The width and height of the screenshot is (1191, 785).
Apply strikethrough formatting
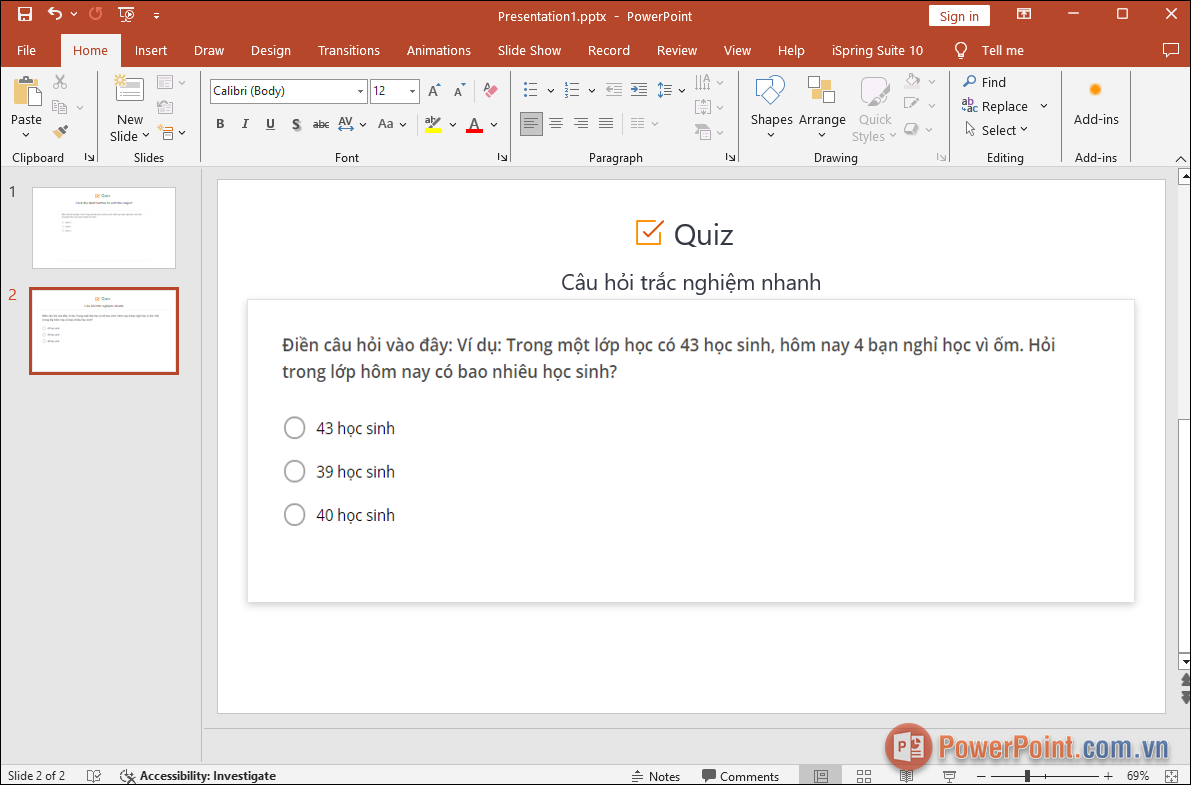321,124
